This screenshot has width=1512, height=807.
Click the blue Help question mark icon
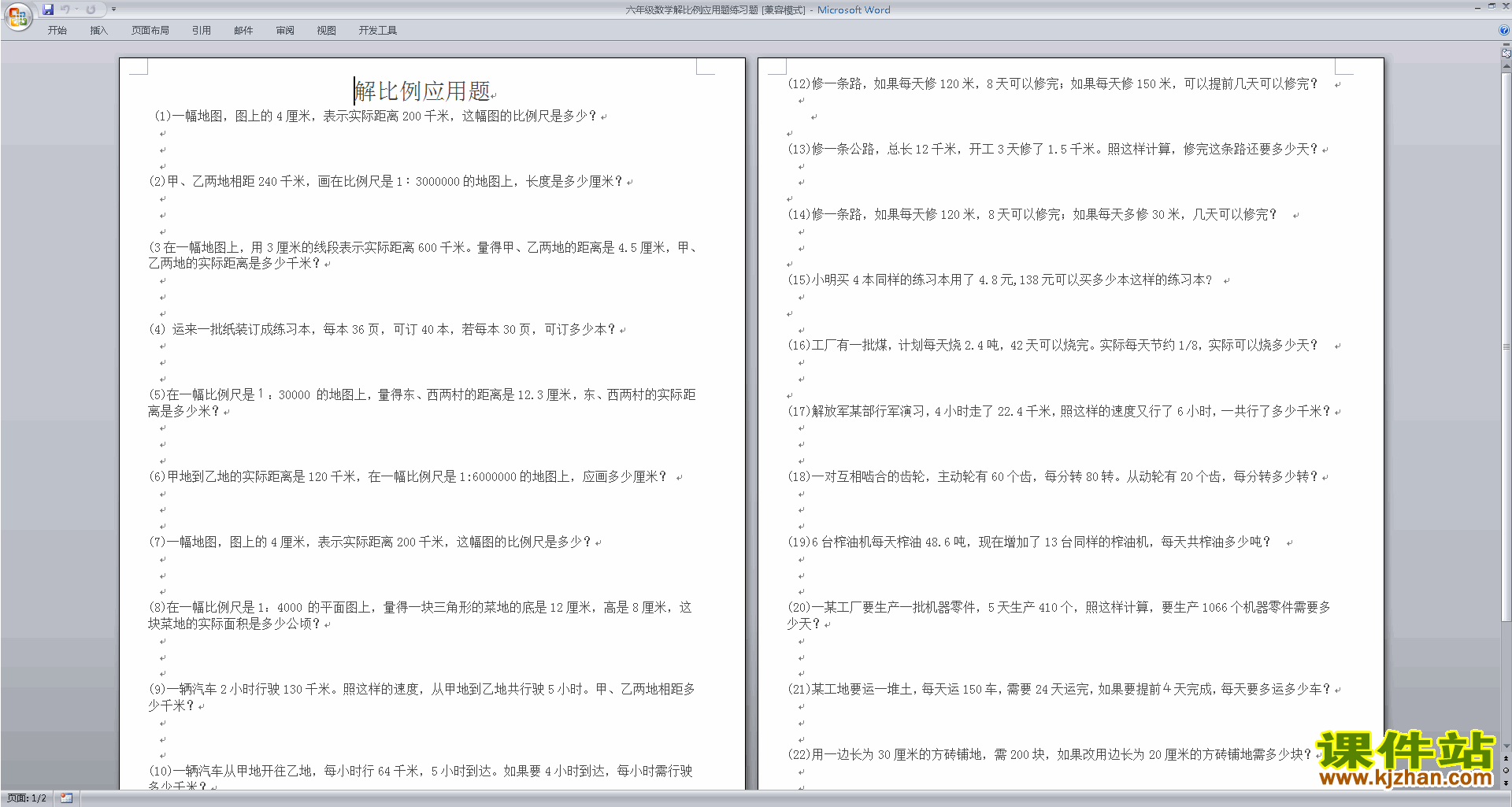pos(1503,30)
